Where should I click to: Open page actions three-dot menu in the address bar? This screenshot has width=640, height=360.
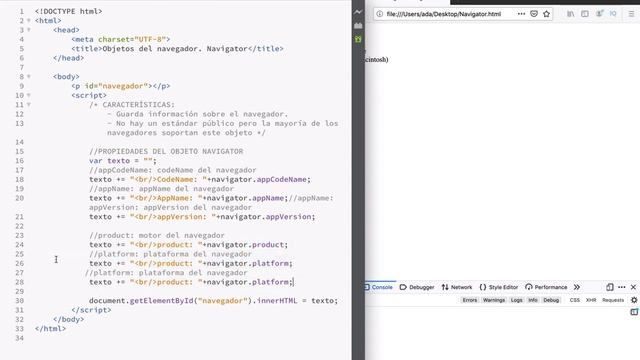click(521, 14)
